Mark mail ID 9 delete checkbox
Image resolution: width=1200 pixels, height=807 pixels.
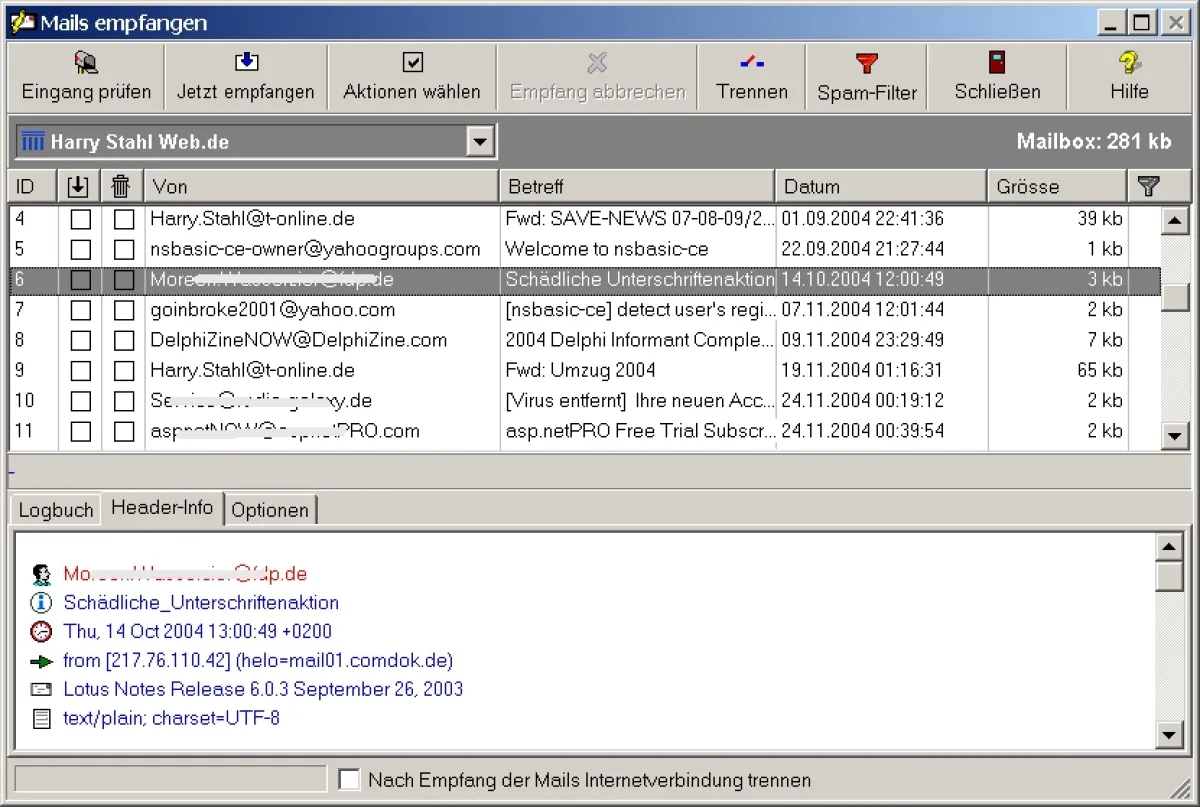(123, 371)
